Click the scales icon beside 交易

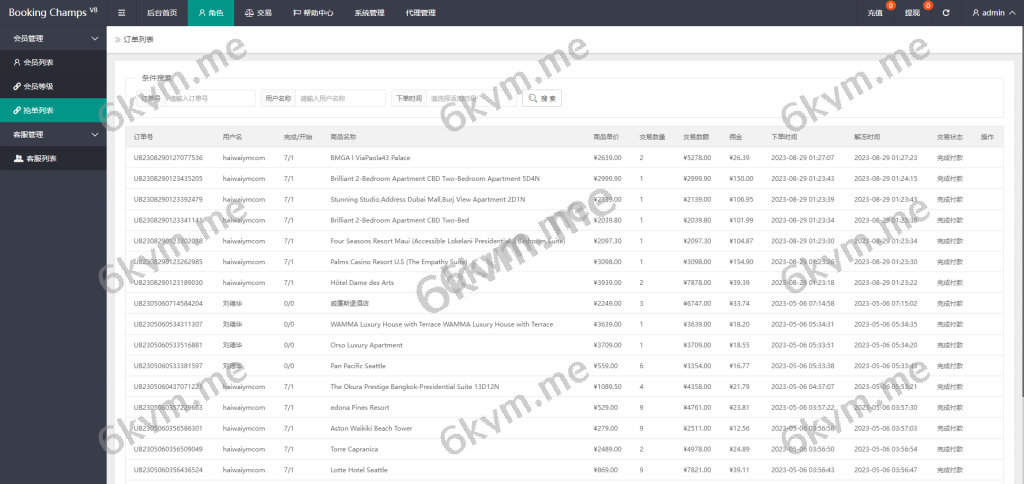(x=249, y=13)
